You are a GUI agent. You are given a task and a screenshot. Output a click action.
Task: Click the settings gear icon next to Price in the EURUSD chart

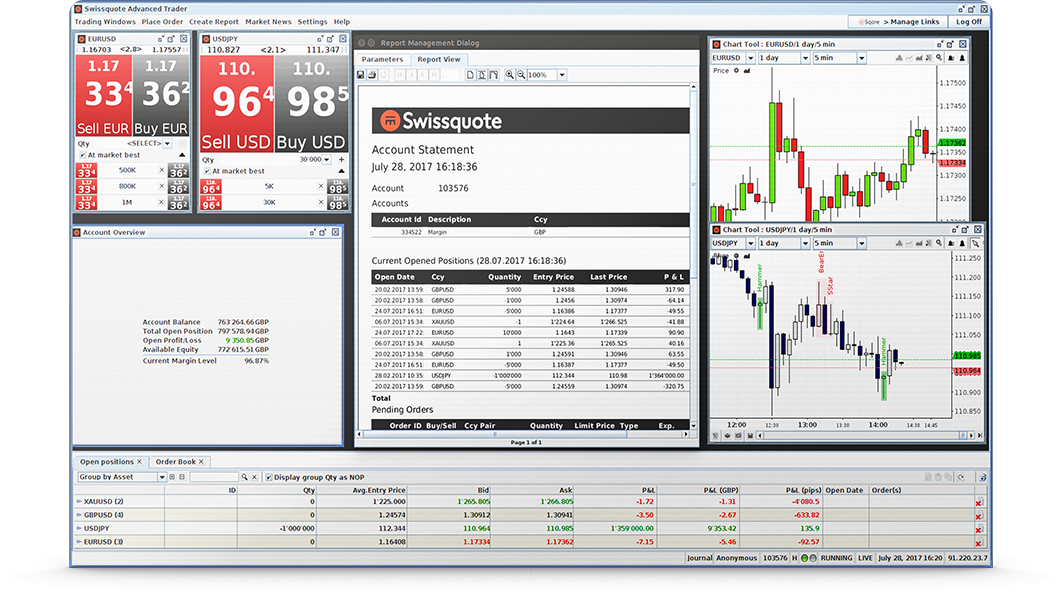(736, 70)
